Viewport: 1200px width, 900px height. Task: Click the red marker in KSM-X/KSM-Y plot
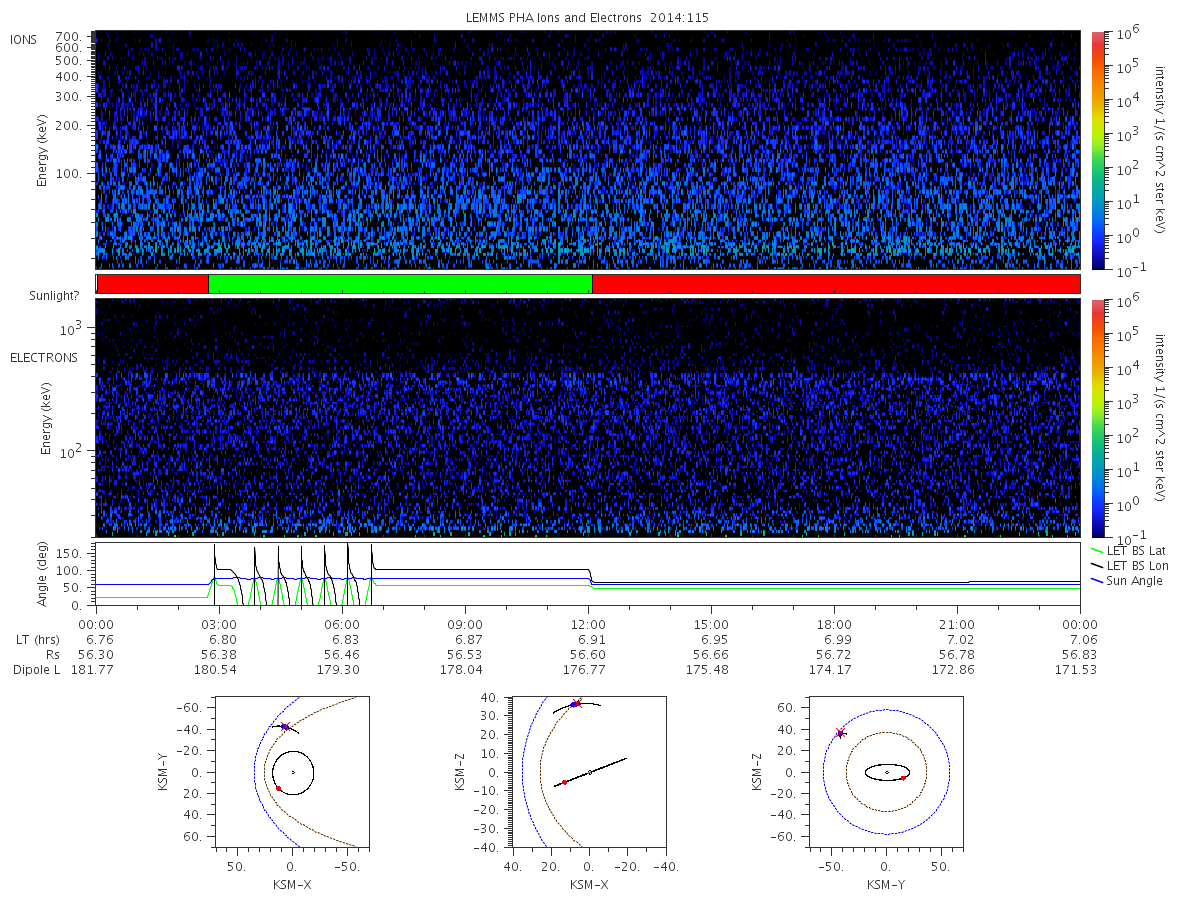[x=278, y=788]
